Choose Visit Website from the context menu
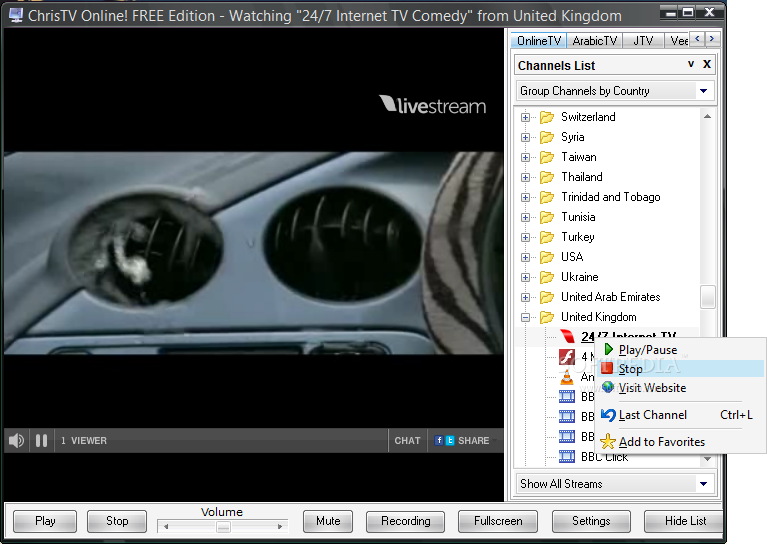This screenshot has width=767, height=544. (680, 388)
